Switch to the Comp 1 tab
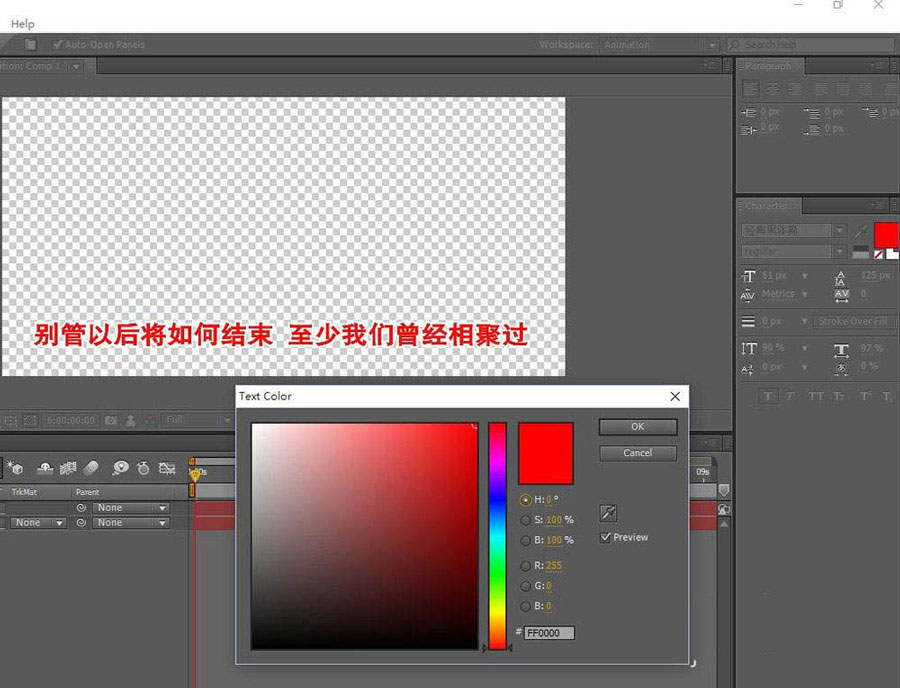 pos(40,66)
